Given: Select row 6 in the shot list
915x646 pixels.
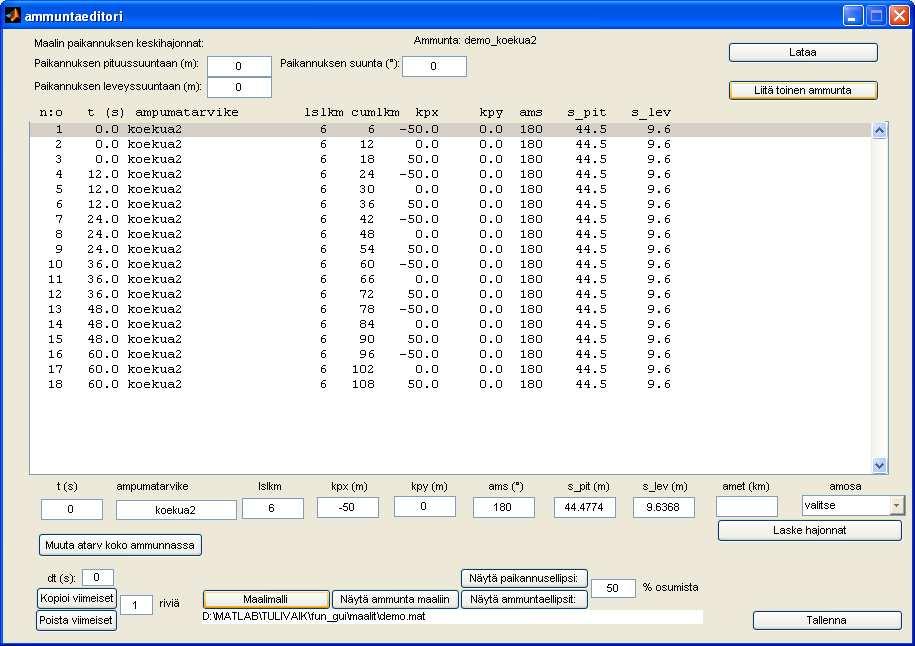Looking at the screenshot, I should coord(449,204).
